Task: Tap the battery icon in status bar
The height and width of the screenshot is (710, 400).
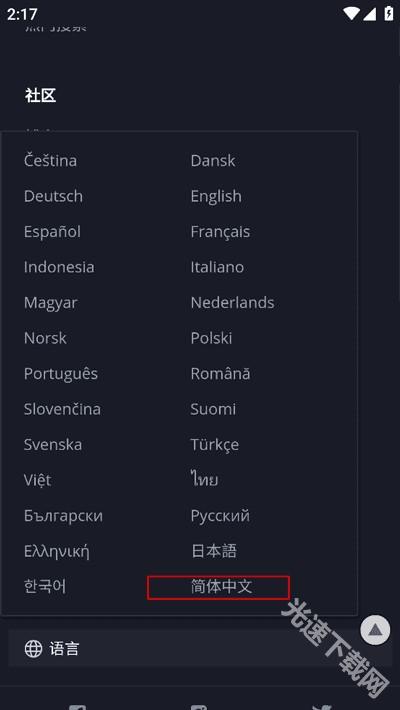Action: click(x=389, y=14)
